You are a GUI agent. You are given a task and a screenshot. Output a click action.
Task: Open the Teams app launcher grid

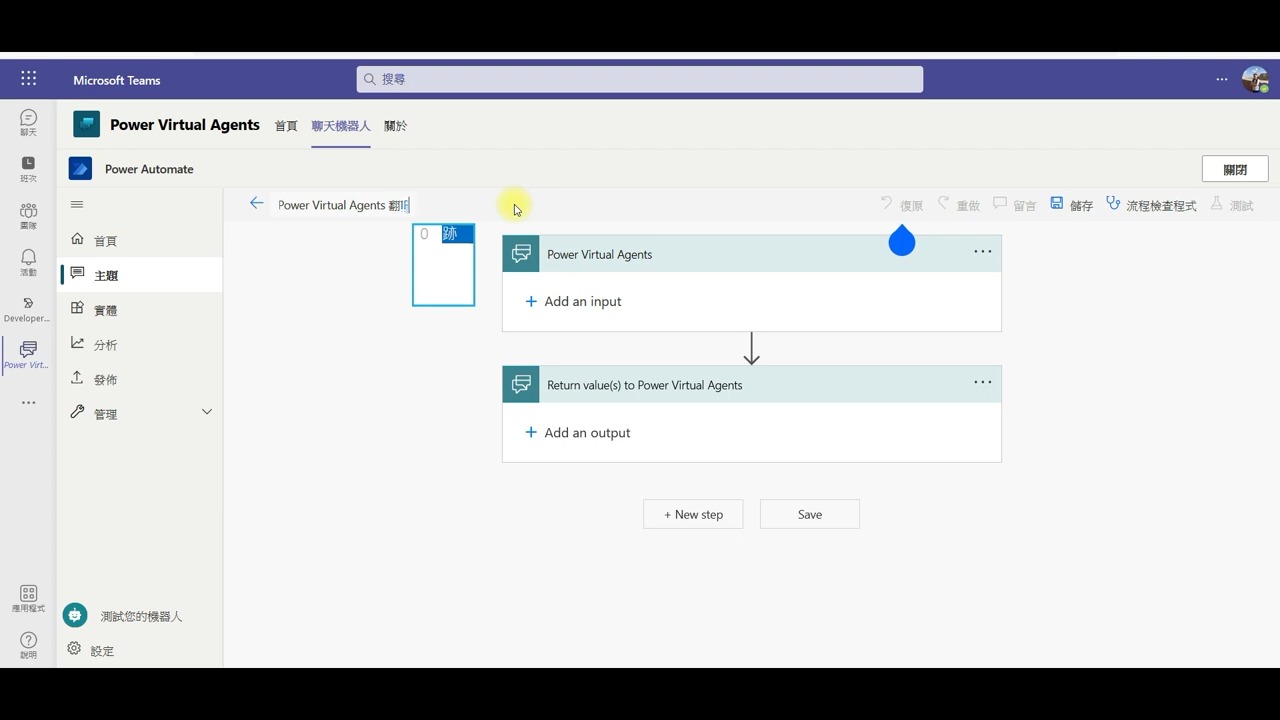click(28, 79)
